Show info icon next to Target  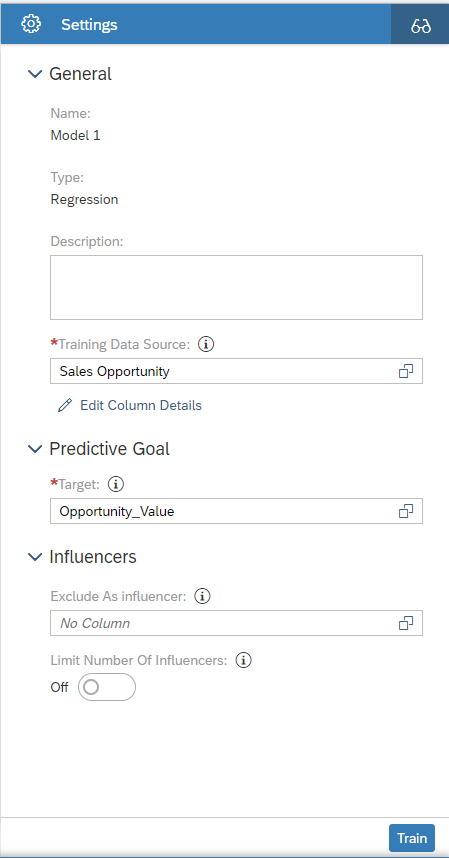tap(116, 484)
